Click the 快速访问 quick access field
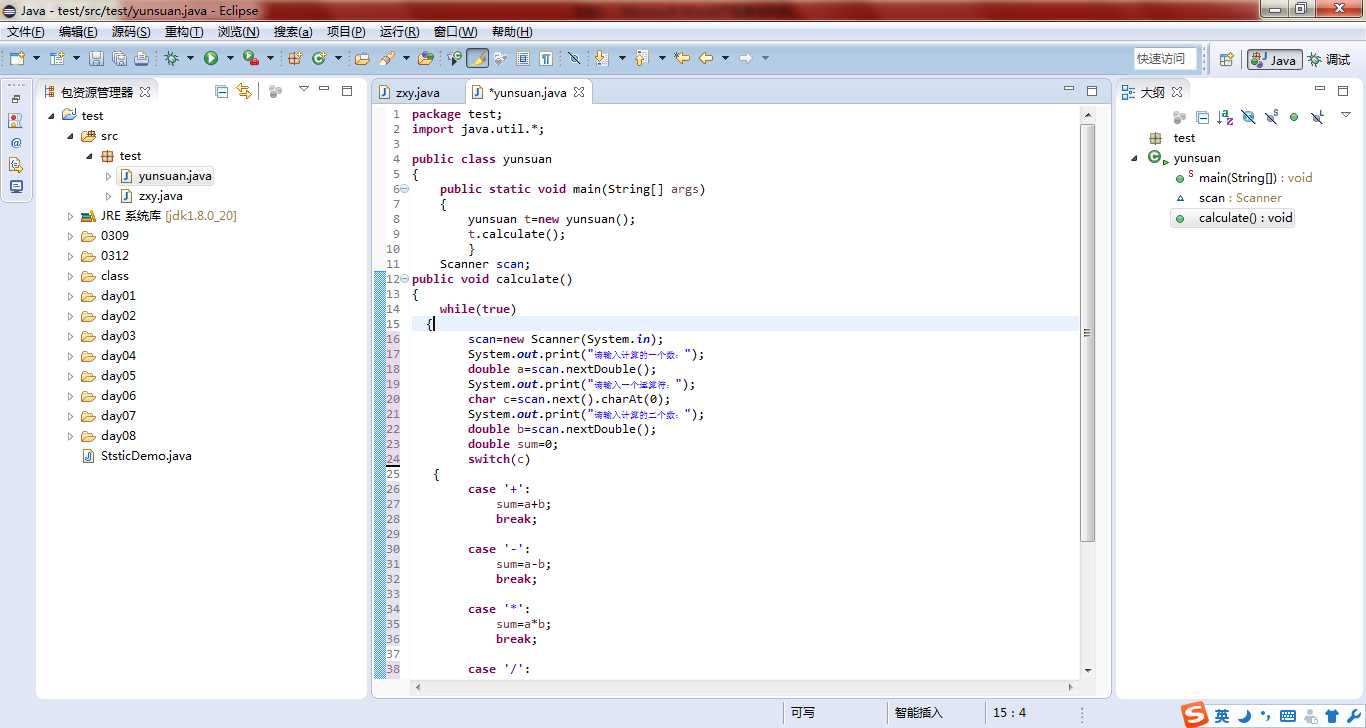The width and height of the screenshot is (1366, 728). click(x=1165, y=59)
